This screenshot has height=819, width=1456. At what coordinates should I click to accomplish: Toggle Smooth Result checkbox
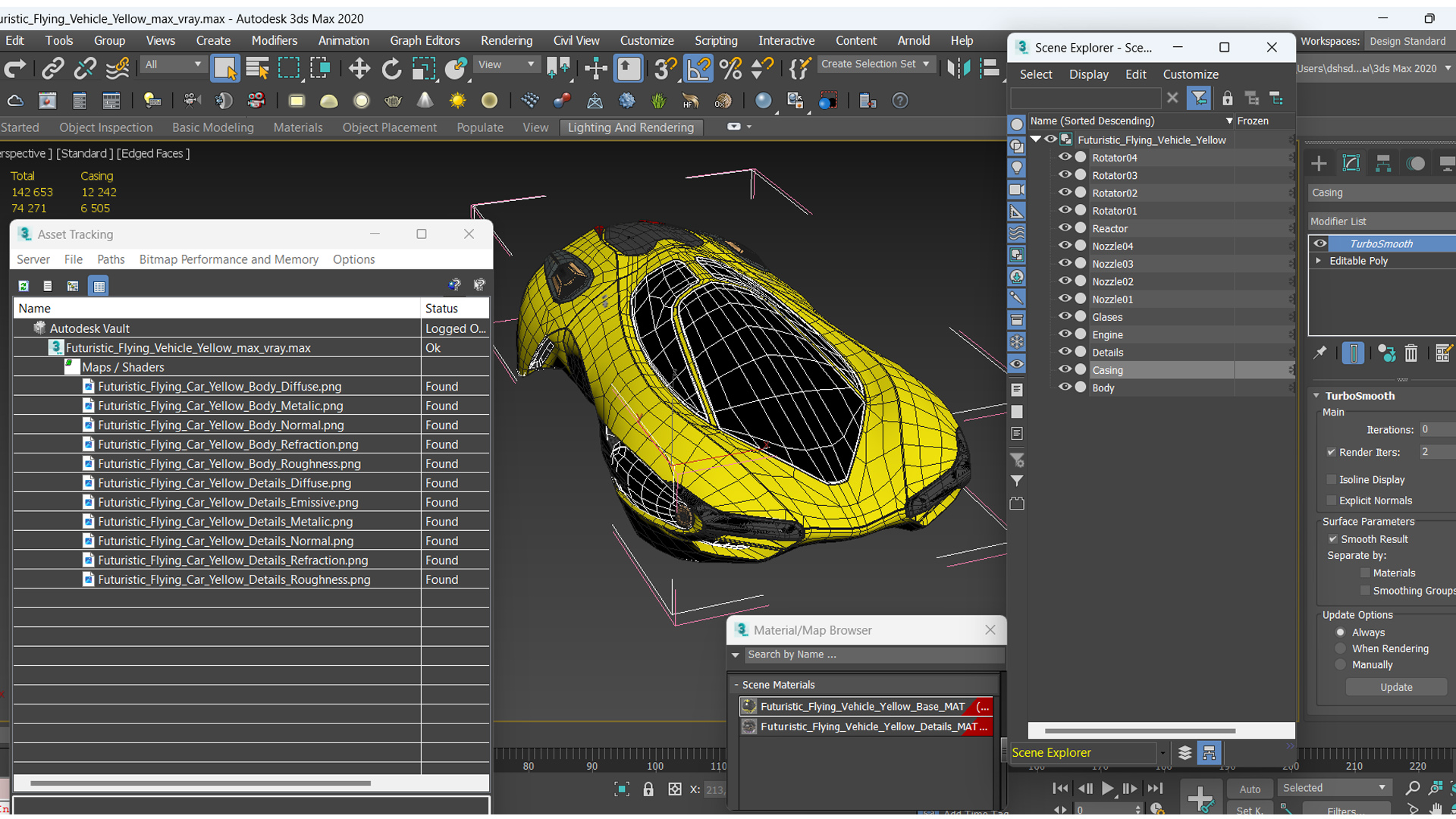coord(1332,539)
